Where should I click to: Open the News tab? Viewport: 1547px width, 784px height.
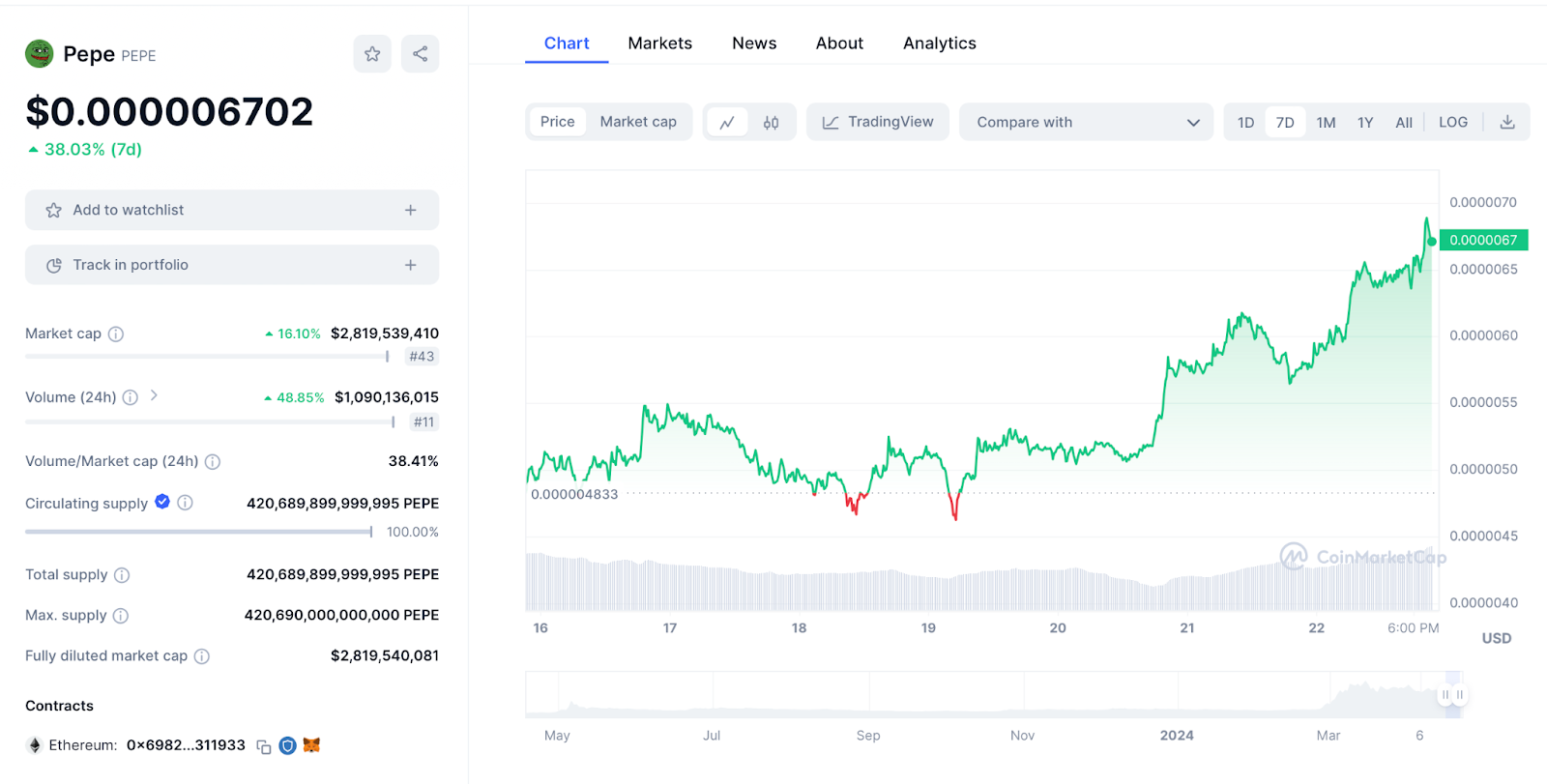coord(754,44)
